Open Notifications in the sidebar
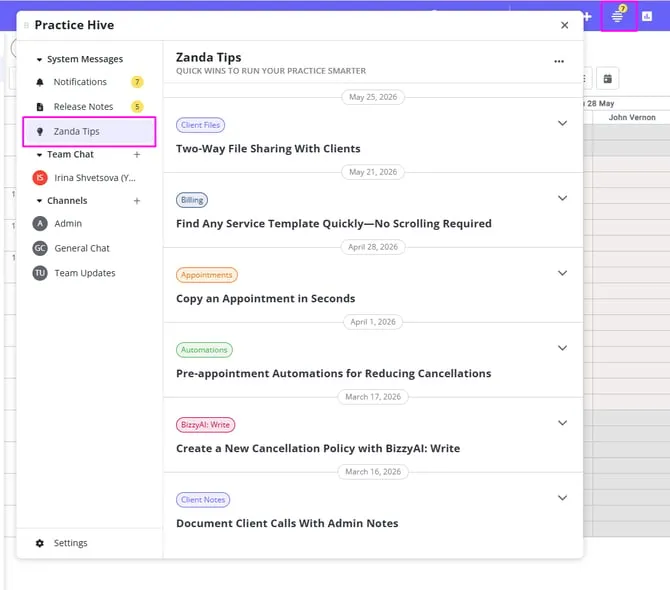This screenshot has width=670, height=590. (x=89, y=82)
